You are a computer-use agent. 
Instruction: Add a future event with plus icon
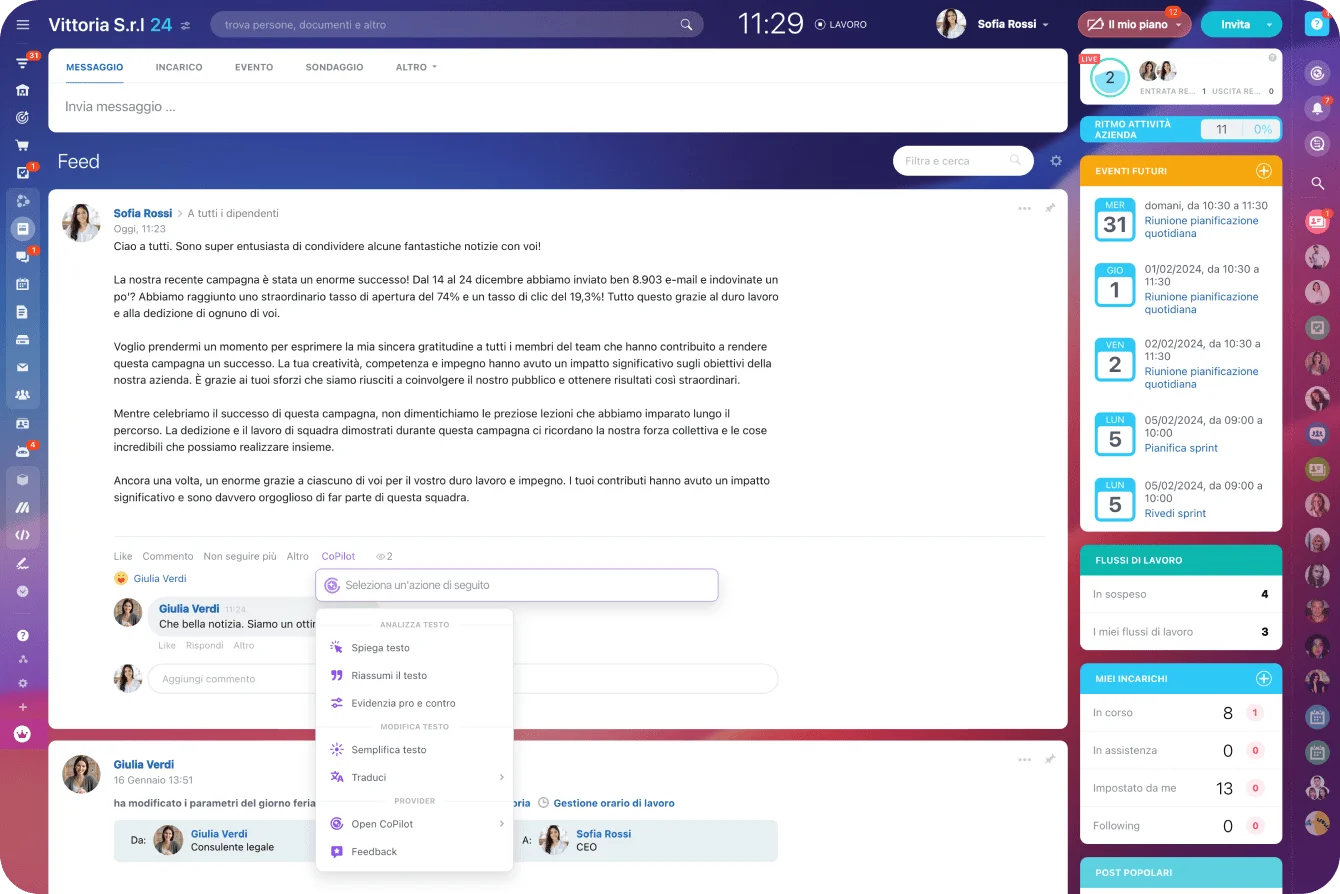[1263, 171]
